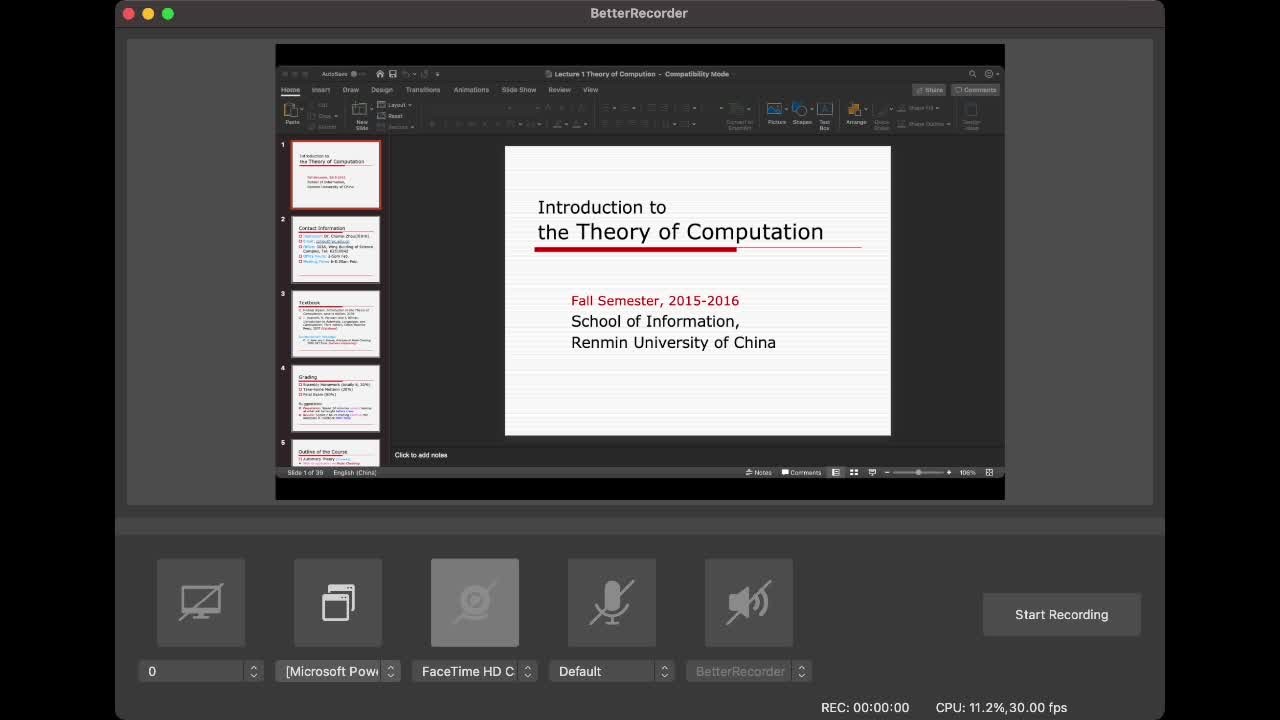This screenshot has height=720, width=1280.
Task: Click the Shapes icon in the ribbon
Action: pos(801,110)
